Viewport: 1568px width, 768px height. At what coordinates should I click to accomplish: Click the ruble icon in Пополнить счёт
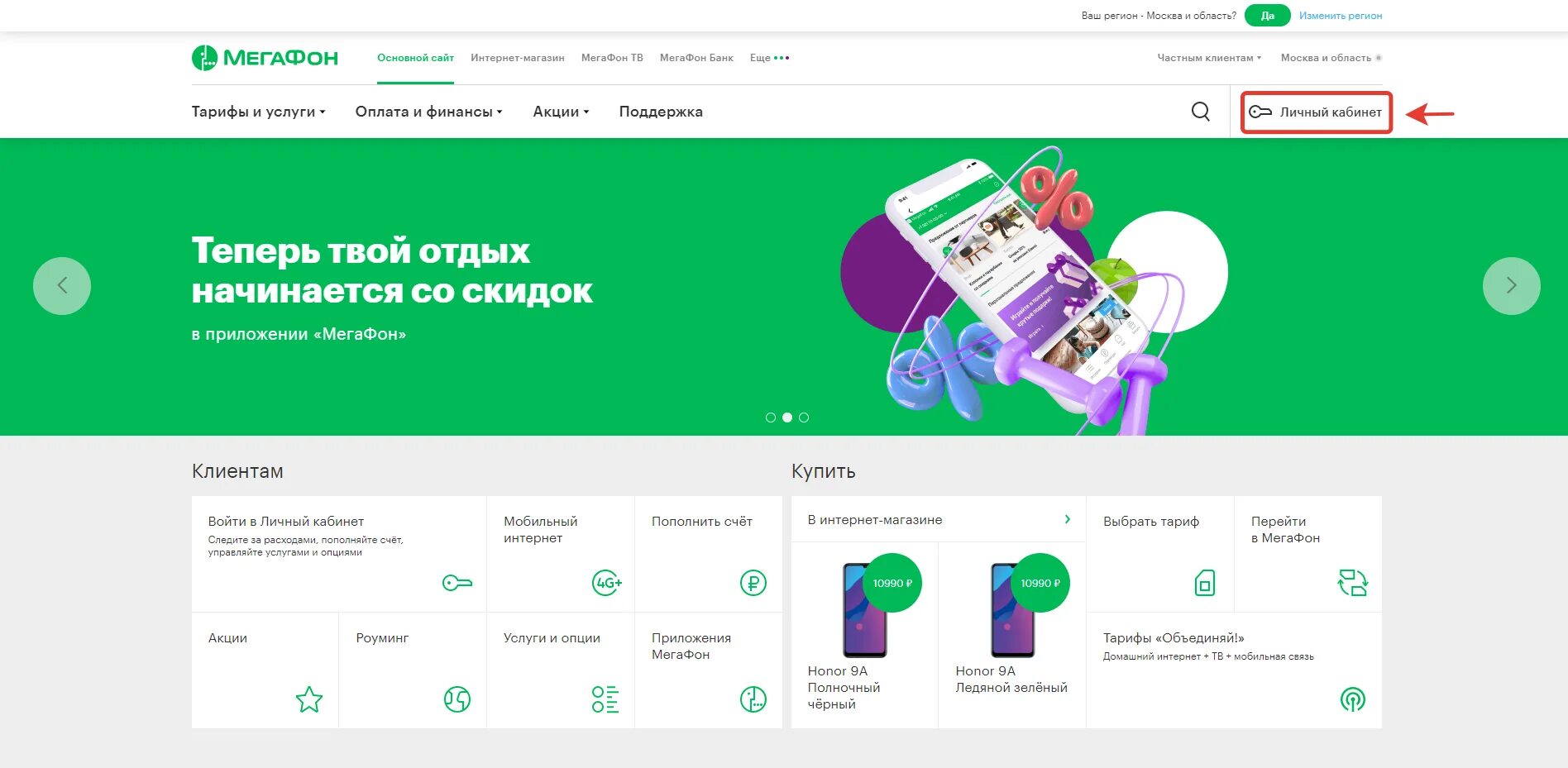(x=753, y=583)
